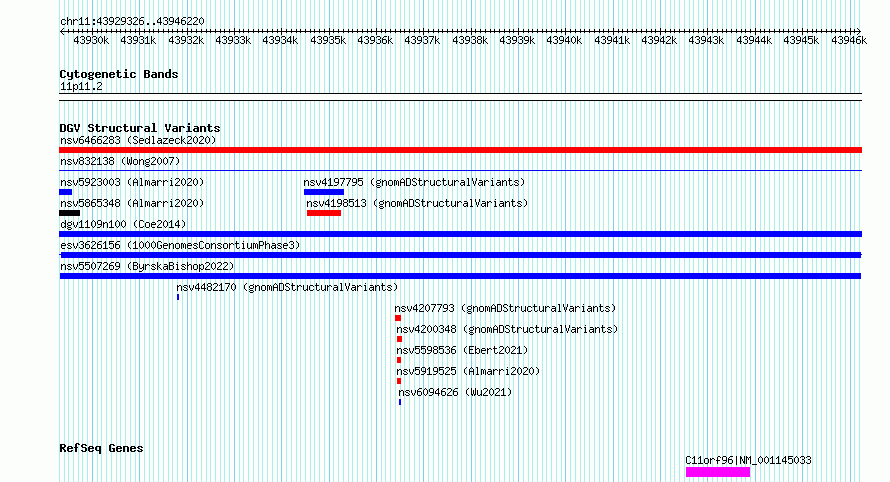Click nsv4207793 (gnomADStructuralVariants) label
890x482 pixels.
tap(505, 308)
